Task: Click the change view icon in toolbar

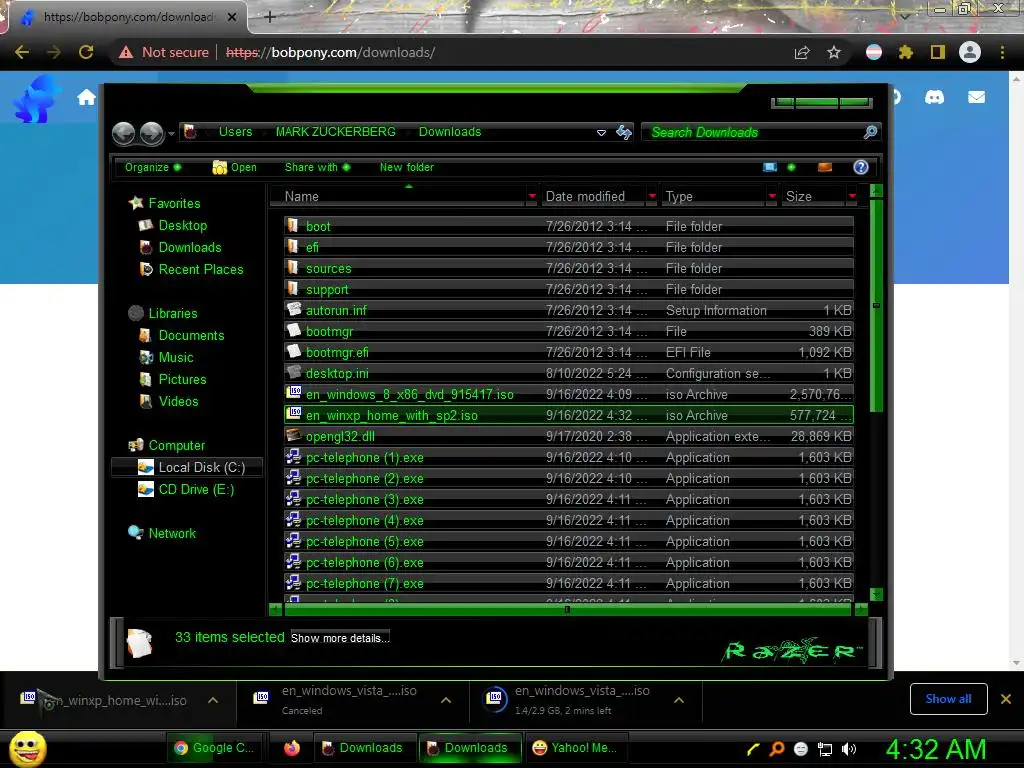Action: [770, 167]
